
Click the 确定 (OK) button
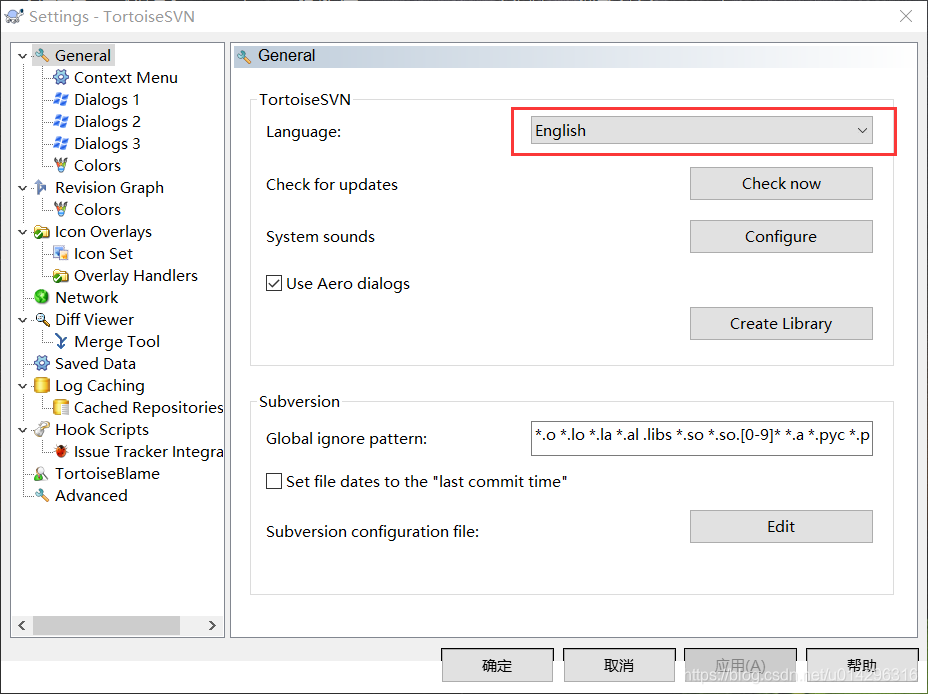(x=497, y=665)
